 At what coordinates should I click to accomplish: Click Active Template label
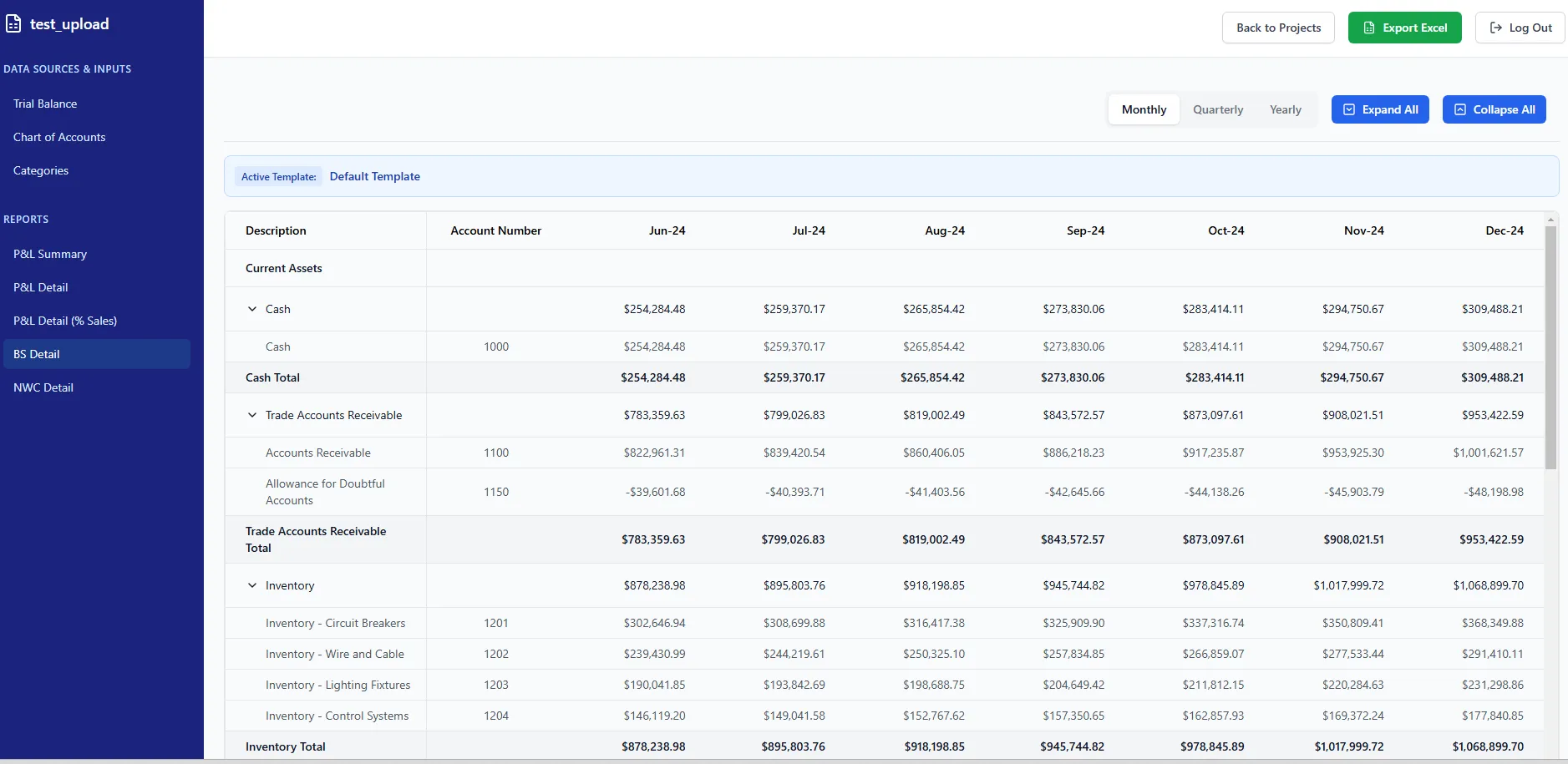click(279, 177)
